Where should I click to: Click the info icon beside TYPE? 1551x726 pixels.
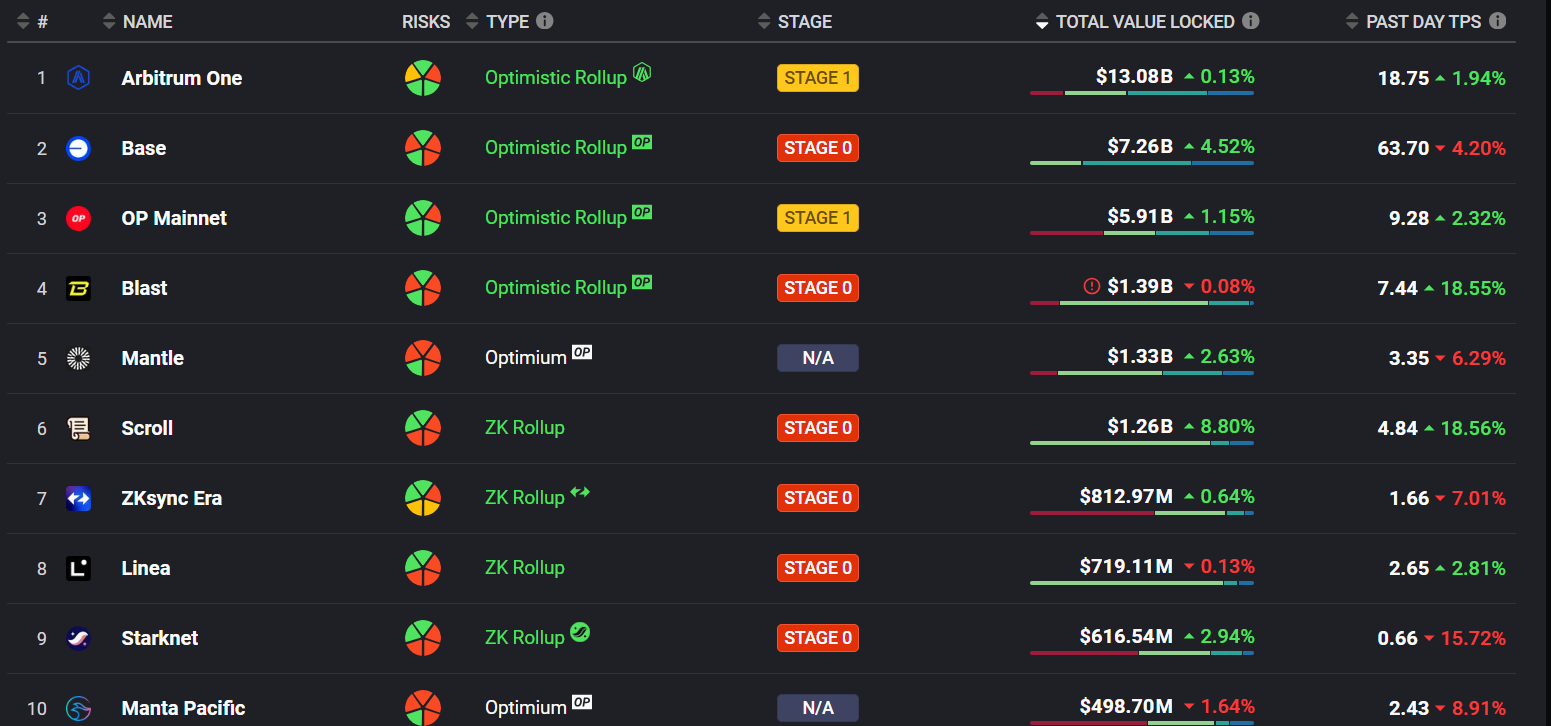point(544,21)
